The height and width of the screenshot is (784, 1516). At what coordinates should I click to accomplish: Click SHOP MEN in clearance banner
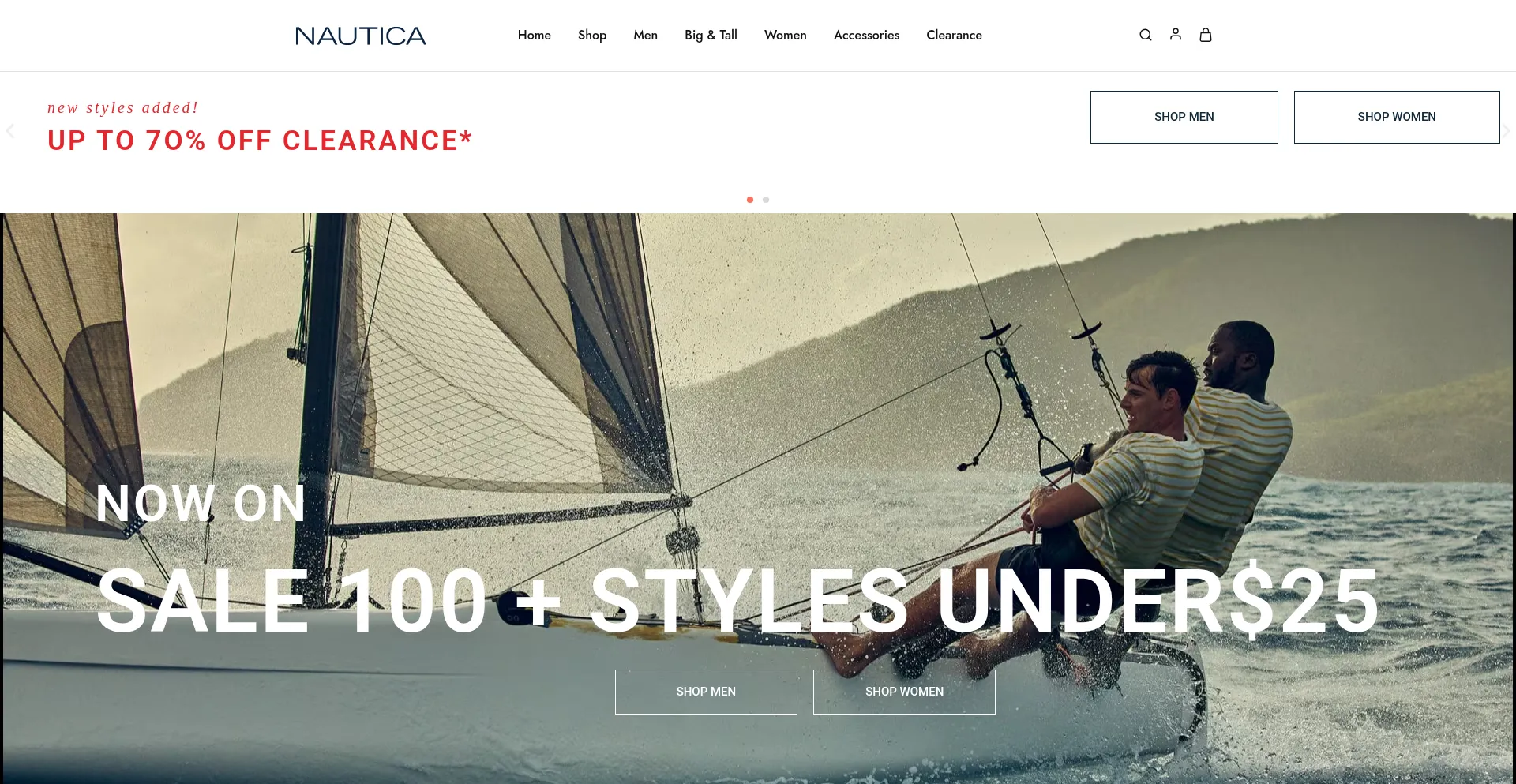(x=1184, y=117)
